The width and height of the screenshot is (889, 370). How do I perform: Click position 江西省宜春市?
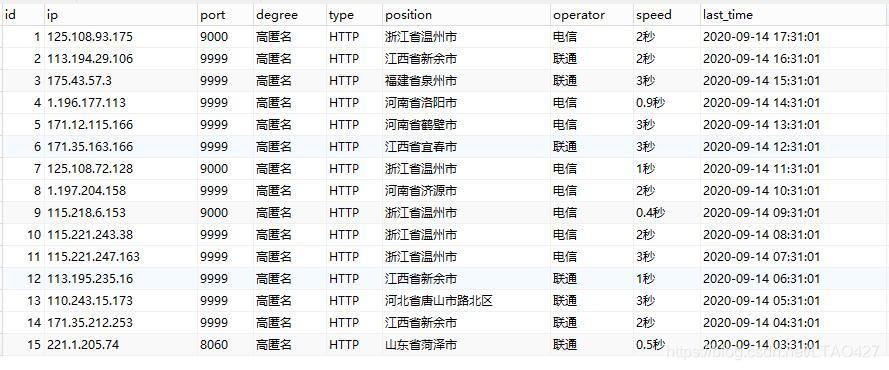[x=421, y=147]
